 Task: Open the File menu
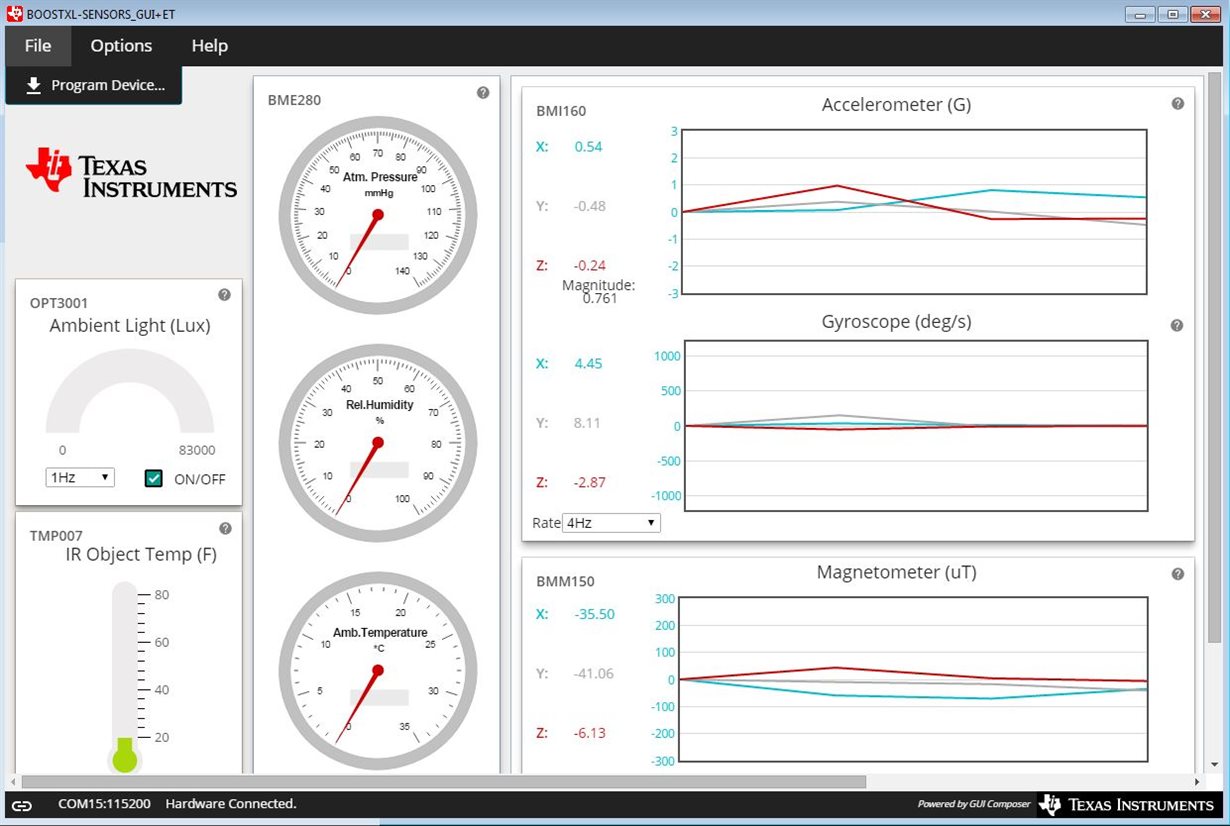tap(38, 46)
